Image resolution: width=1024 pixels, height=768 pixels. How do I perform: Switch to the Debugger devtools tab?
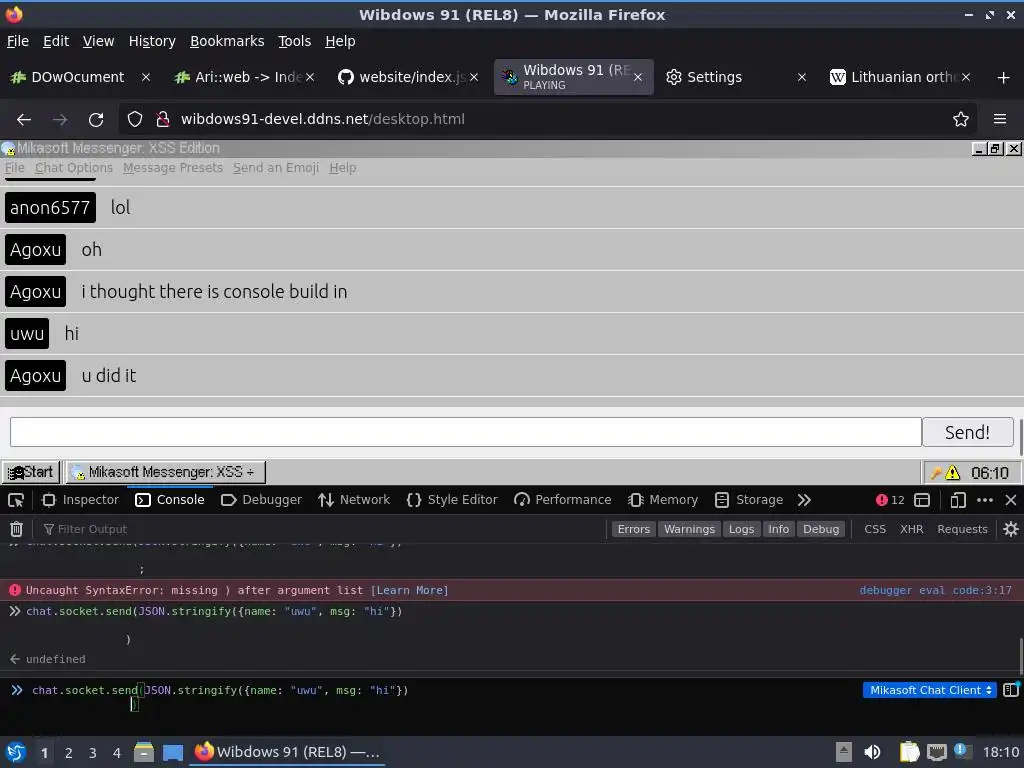point(262,500)
